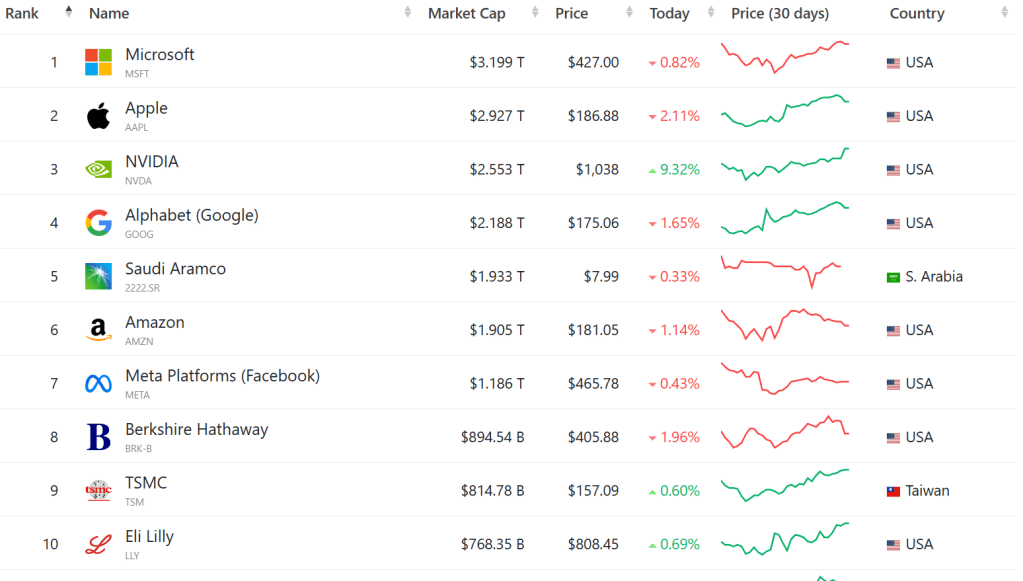The image size is (1023, 581).
Task: Open the Berkshire Hathaway company link
Action: tap(196, 430)
